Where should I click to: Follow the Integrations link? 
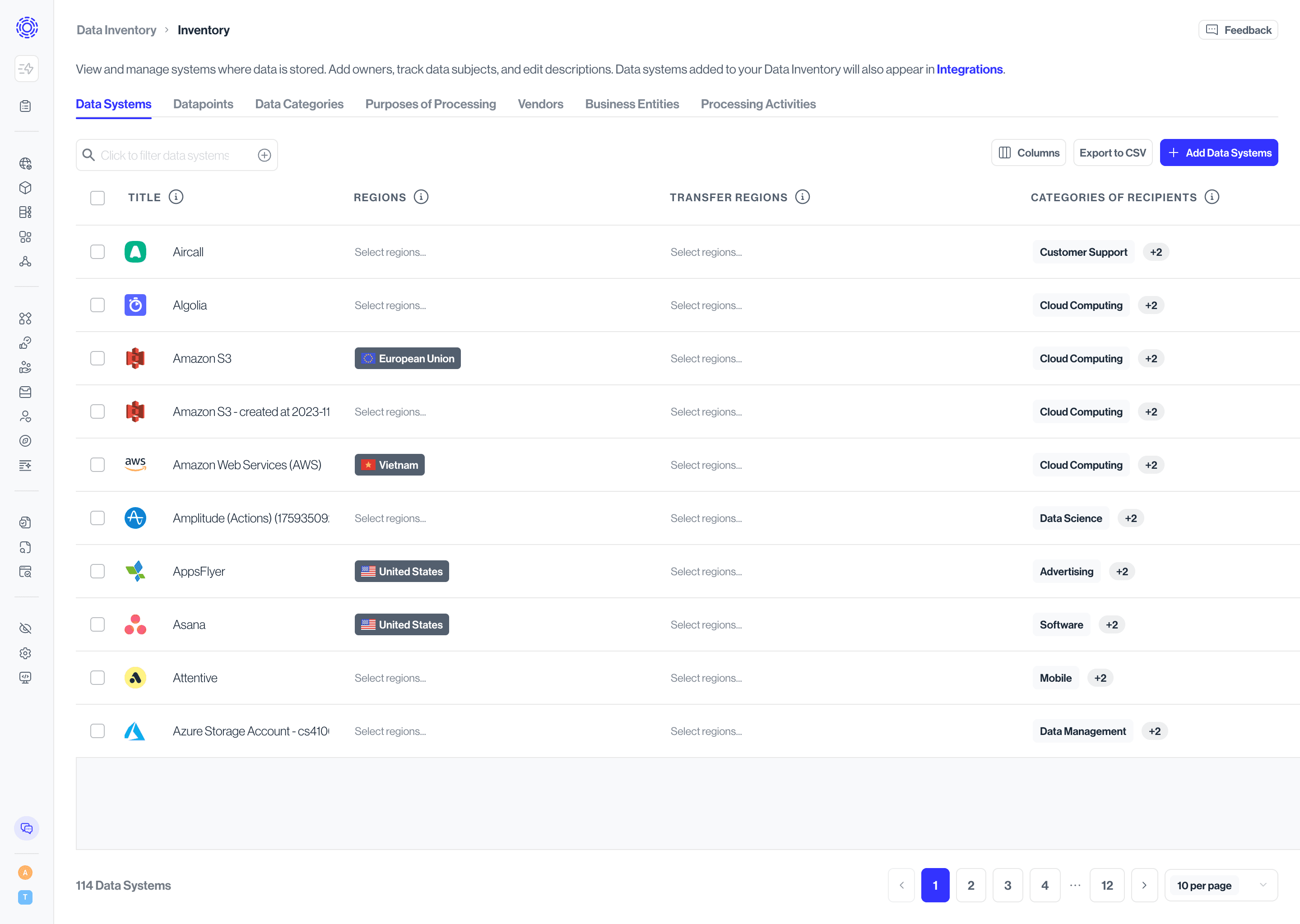pyautogui.click(x=970, y=69)
